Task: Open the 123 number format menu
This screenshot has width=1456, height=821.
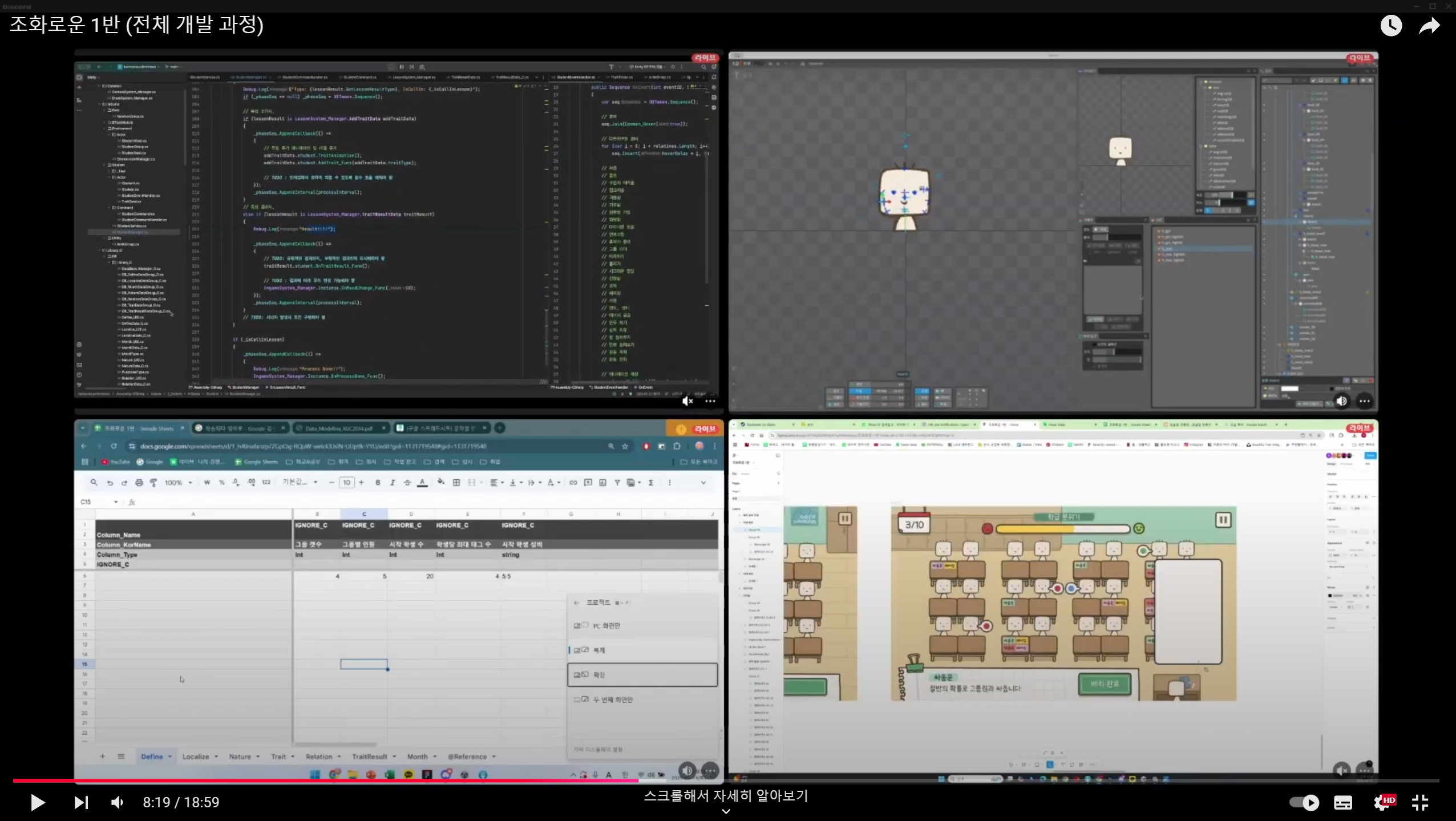Action: point(266,483)
